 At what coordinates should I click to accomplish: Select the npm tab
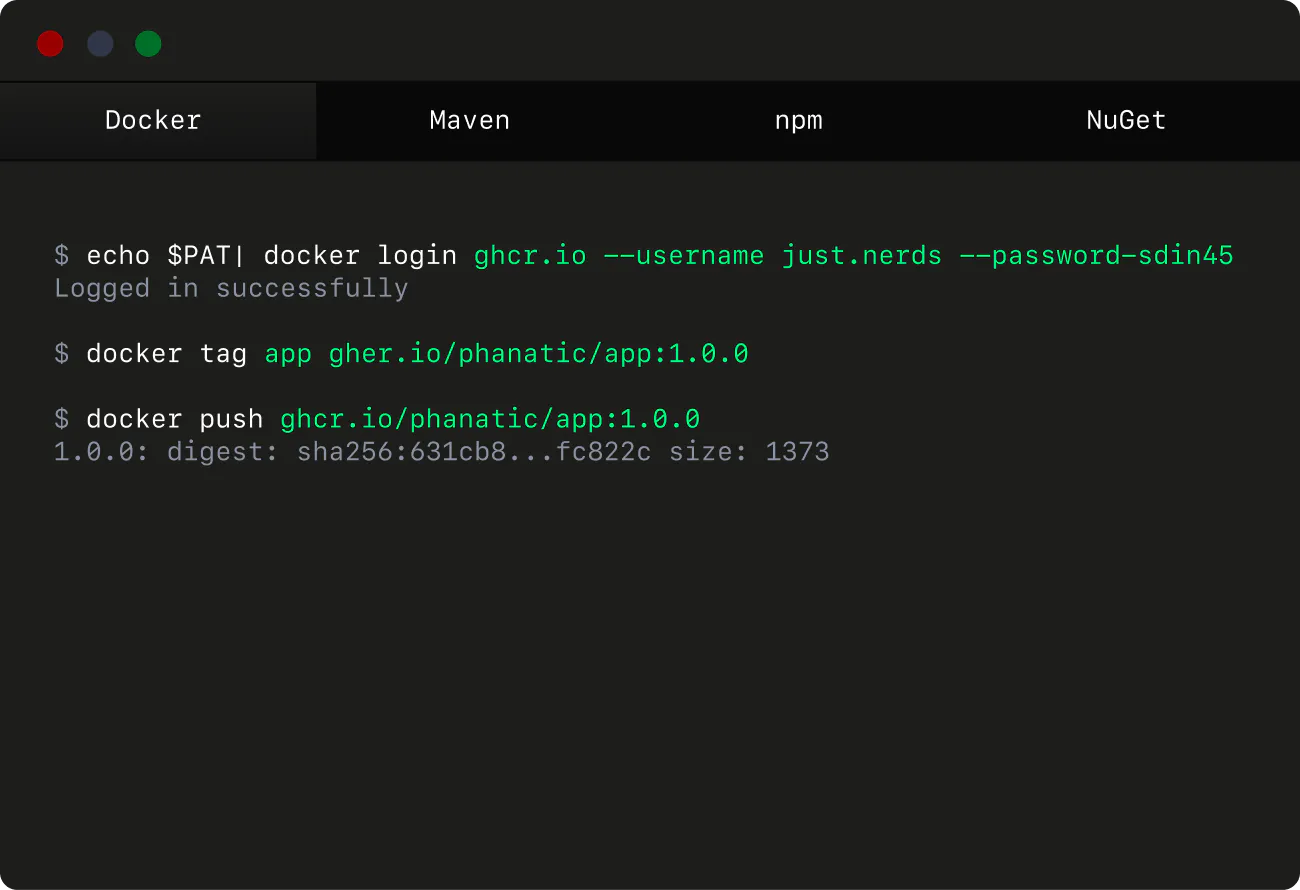coord(798,121)
